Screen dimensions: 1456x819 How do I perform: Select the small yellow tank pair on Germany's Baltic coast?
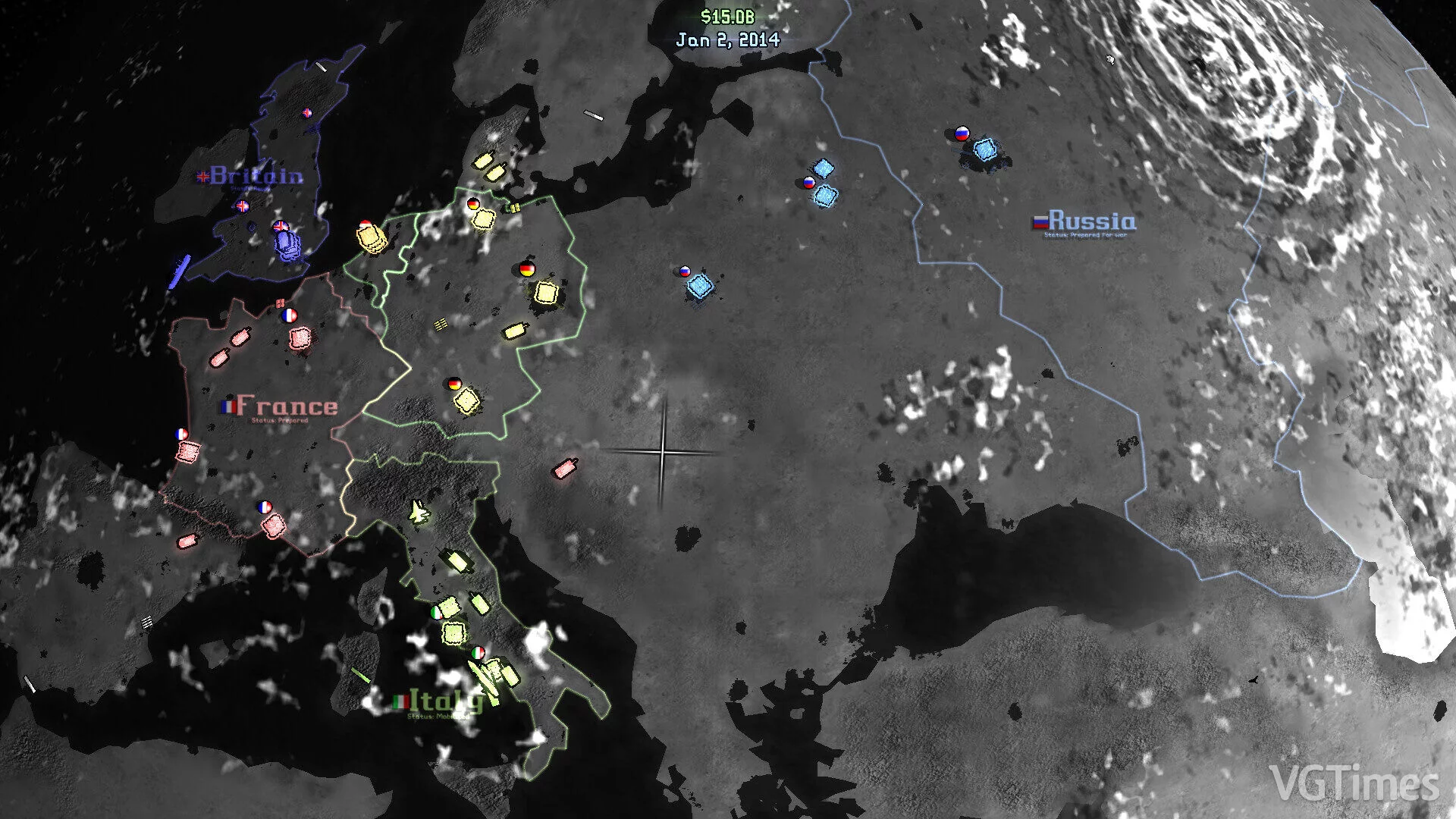tap(513, 208)
